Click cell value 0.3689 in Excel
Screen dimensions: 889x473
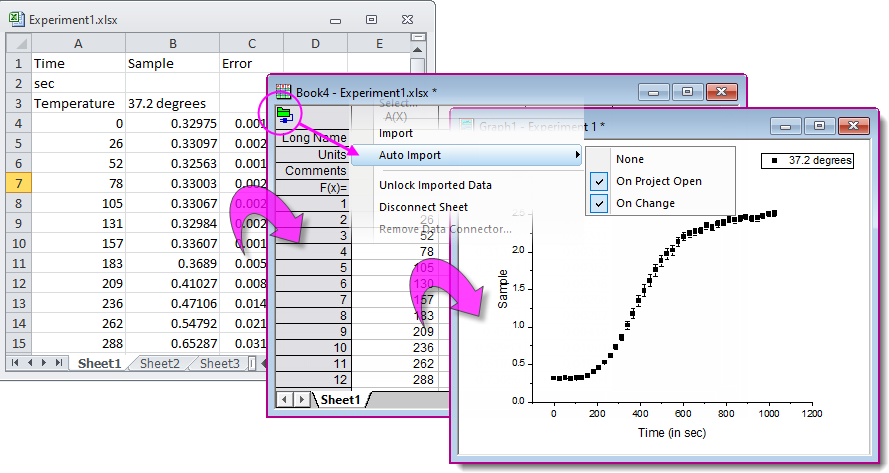point(172,264)
